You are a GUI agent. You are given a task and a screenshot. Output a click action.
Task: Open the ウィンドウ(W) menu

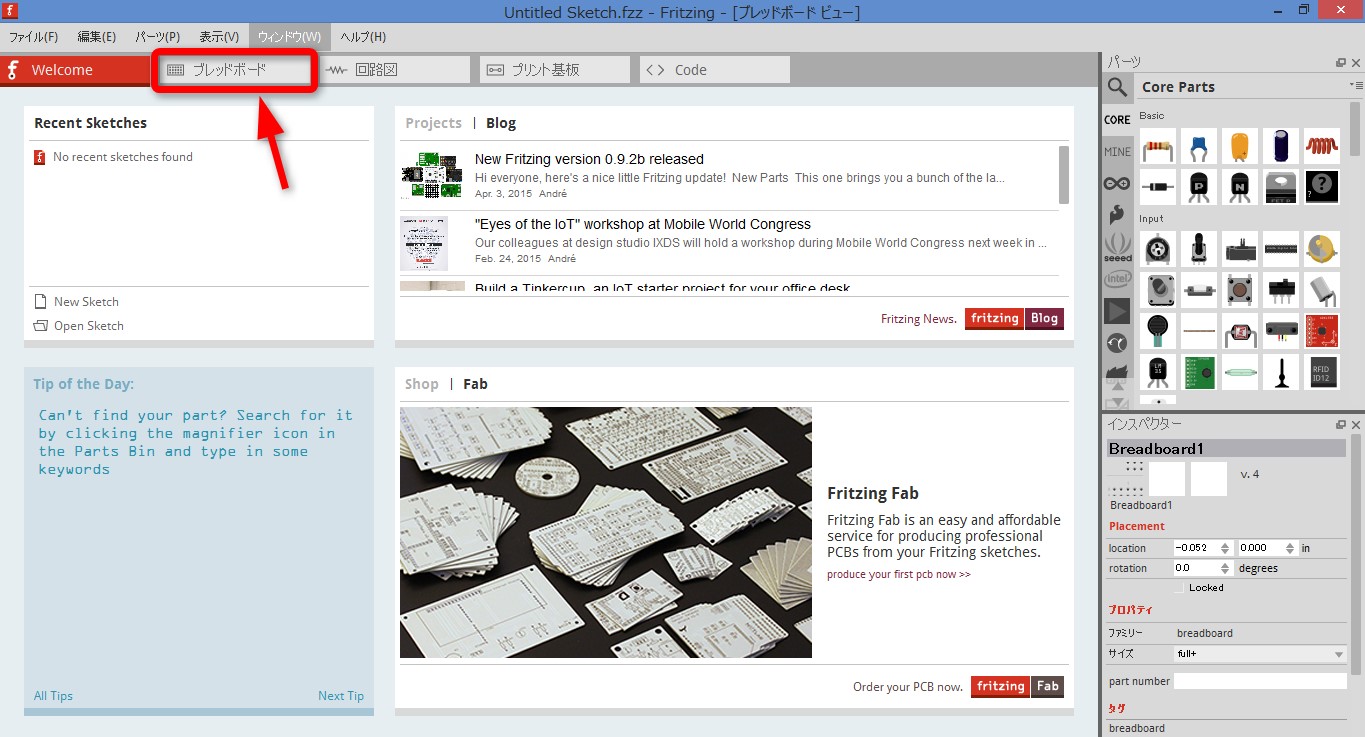click(x=289, y=37)
